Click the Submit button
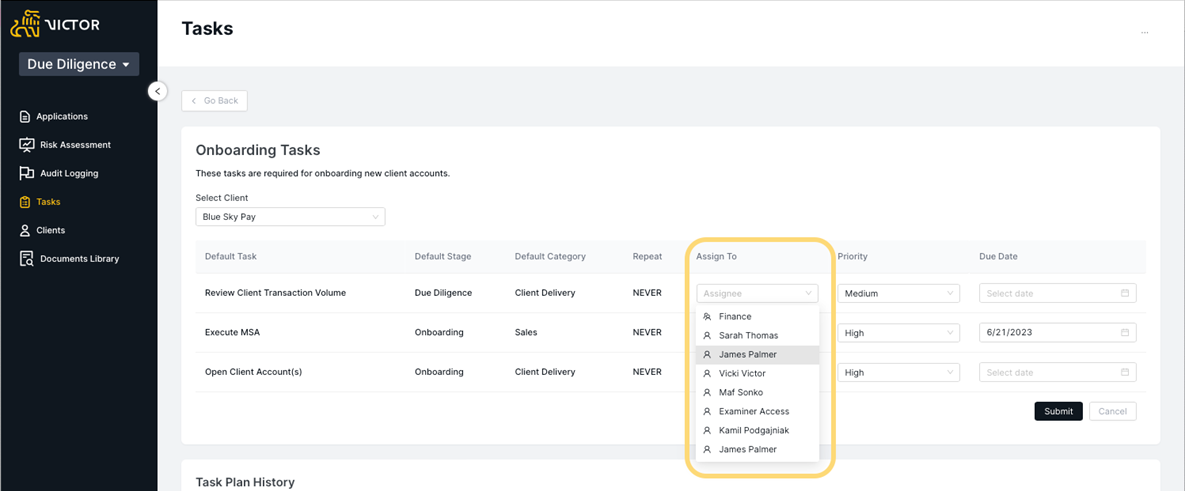This screenshot has width=1185, height=491. pos(1058,412)
